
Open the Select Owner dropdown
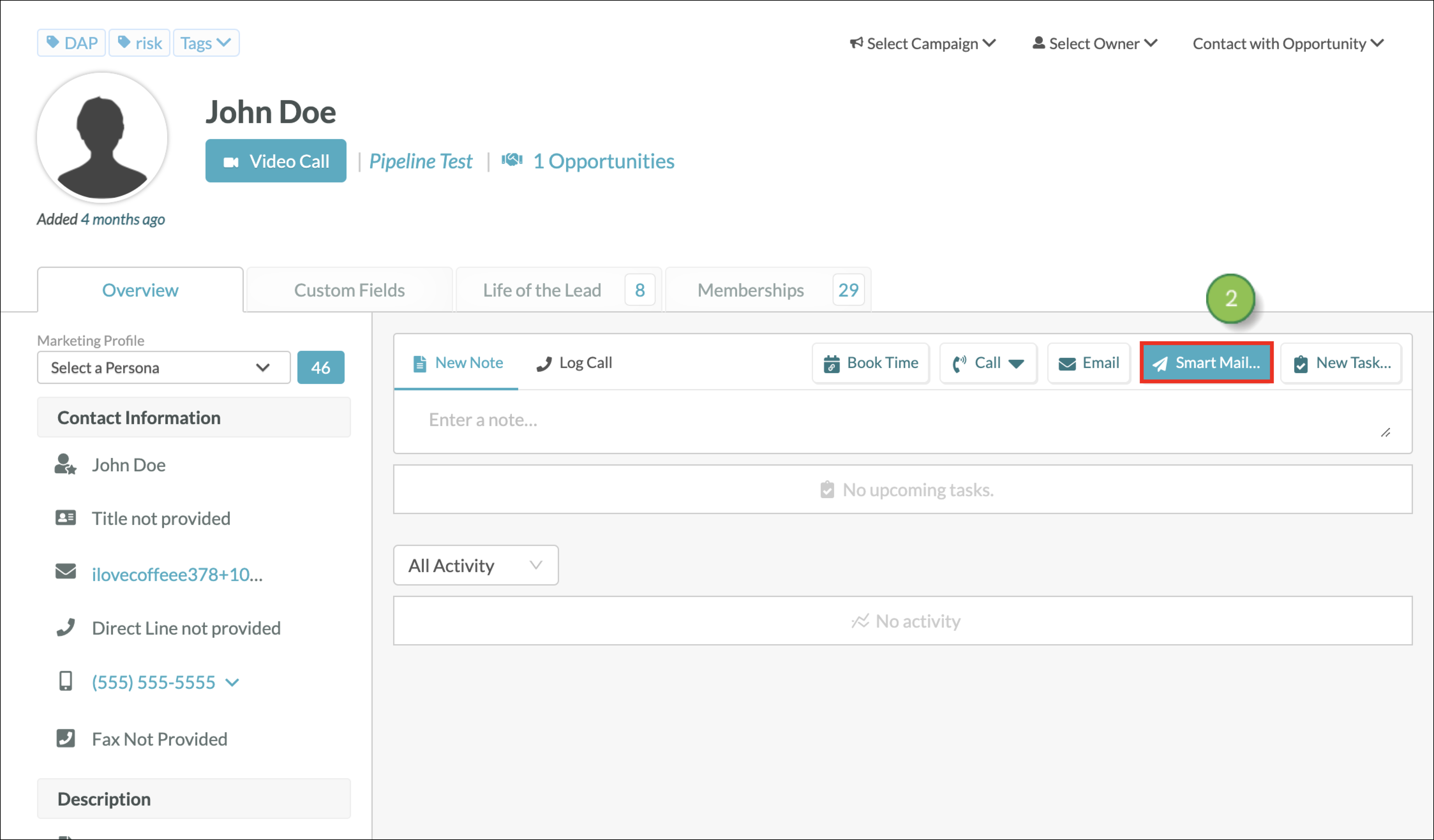(1095, 43)
